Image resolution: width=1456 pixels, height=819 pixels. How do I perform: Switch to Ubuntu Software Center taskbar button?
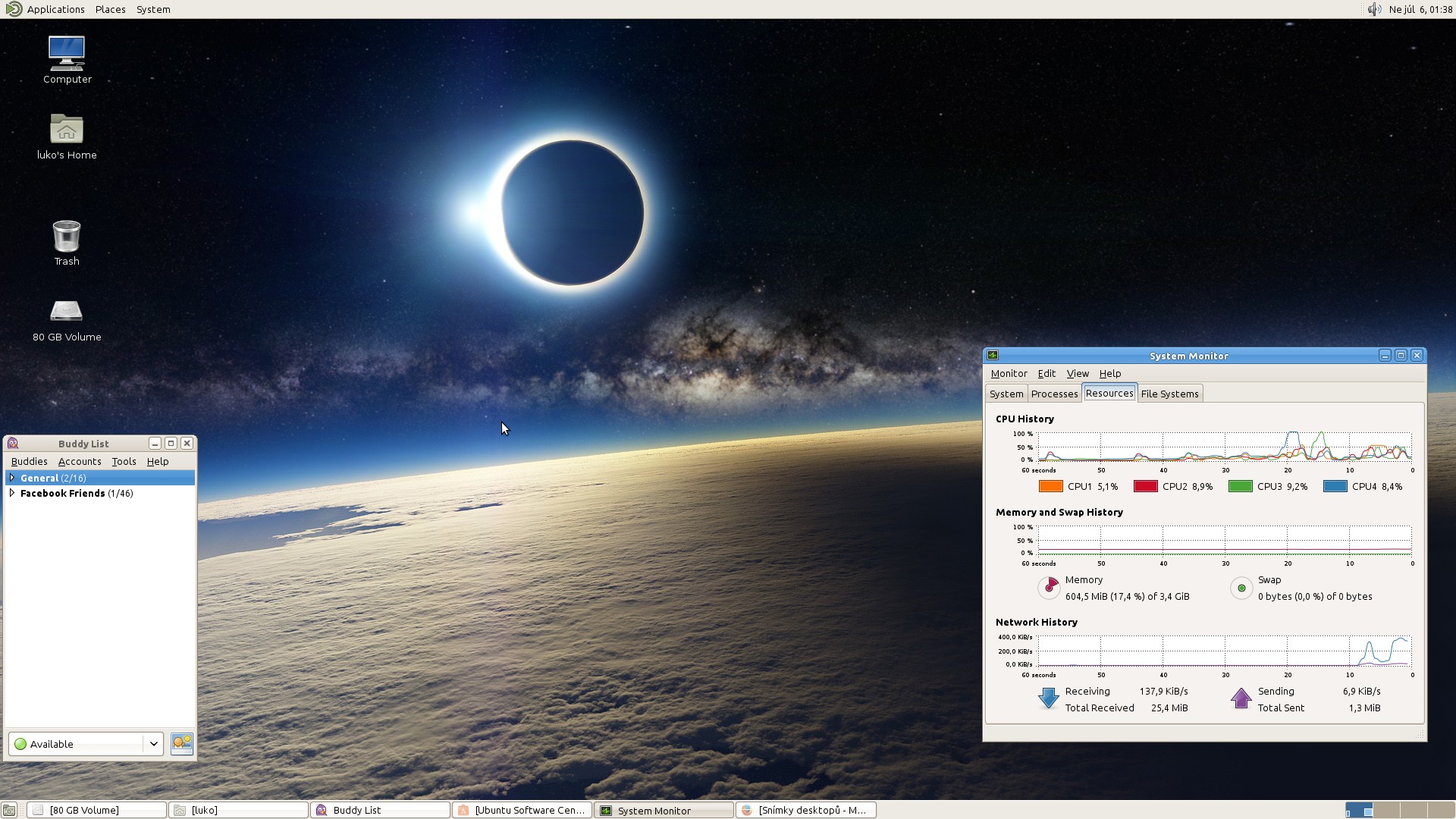pos(522,810)
